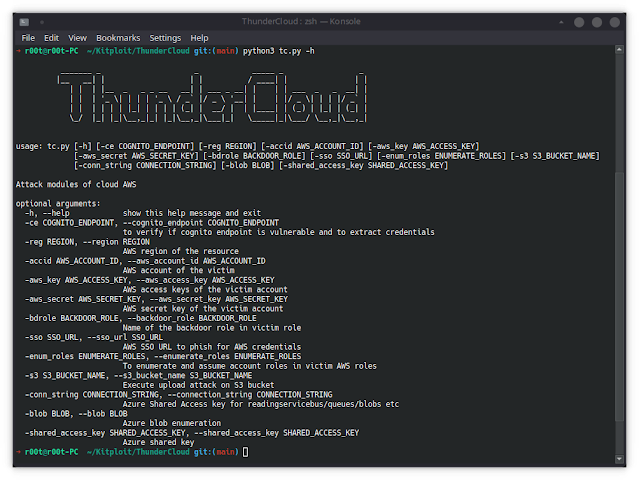This screenshot has width=639, height=480.
Task: Click 'AWS secret key of the victim account'
Action: click(x=203, y=309)
